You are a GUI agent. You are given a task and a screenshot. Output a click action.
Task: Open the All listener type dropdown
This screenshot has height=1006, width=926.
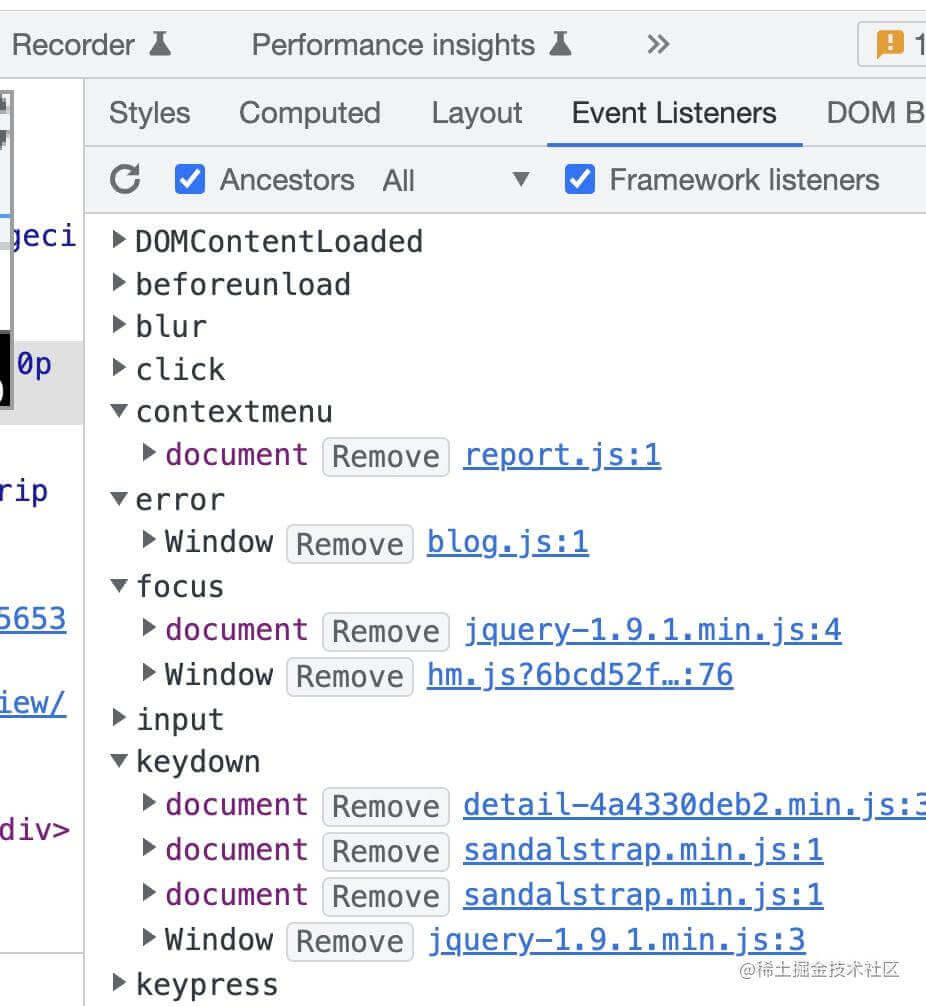click(455, 180)
